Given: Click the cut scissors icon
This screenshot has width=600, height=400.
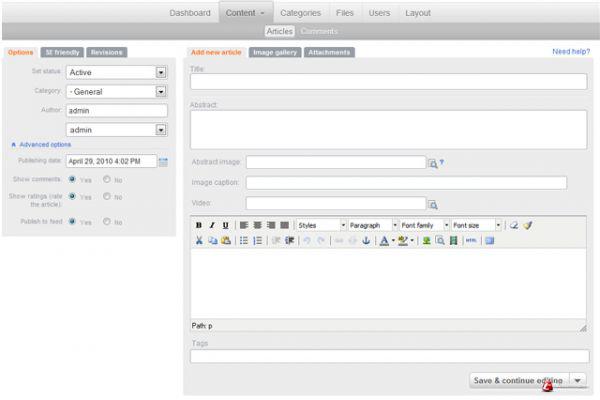Looking at the screenshot, I should tap(199, 241).
